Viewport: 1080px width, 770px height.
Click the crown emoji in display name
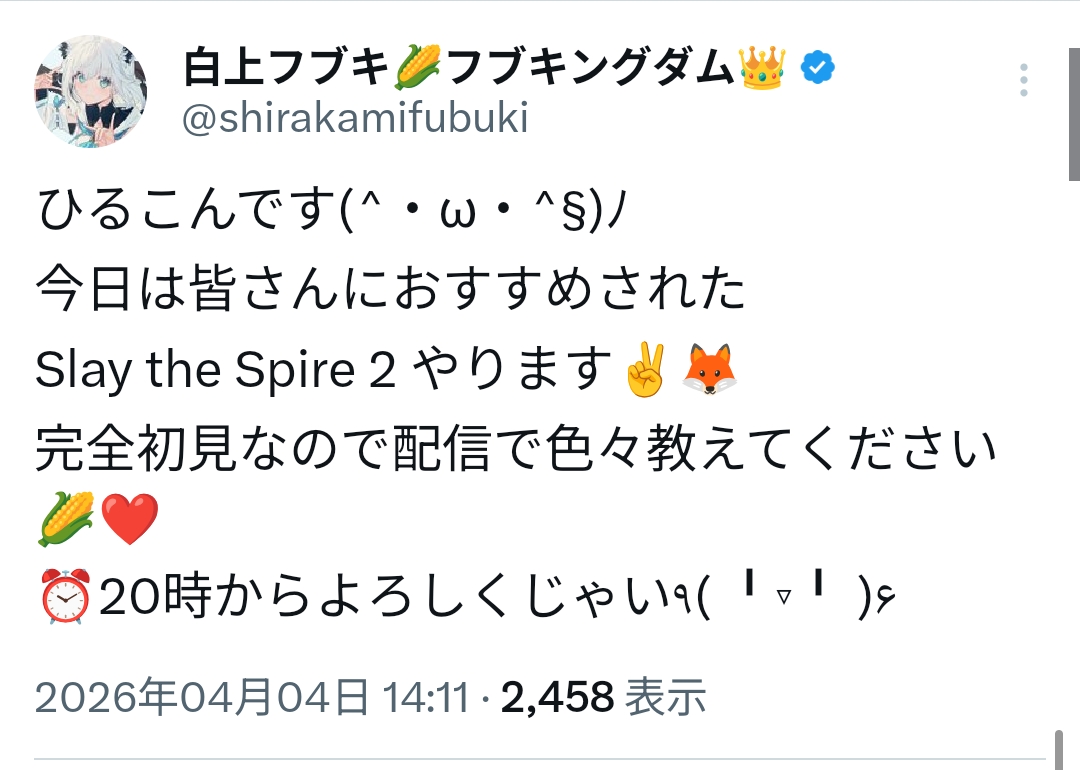tap(763, 68)
